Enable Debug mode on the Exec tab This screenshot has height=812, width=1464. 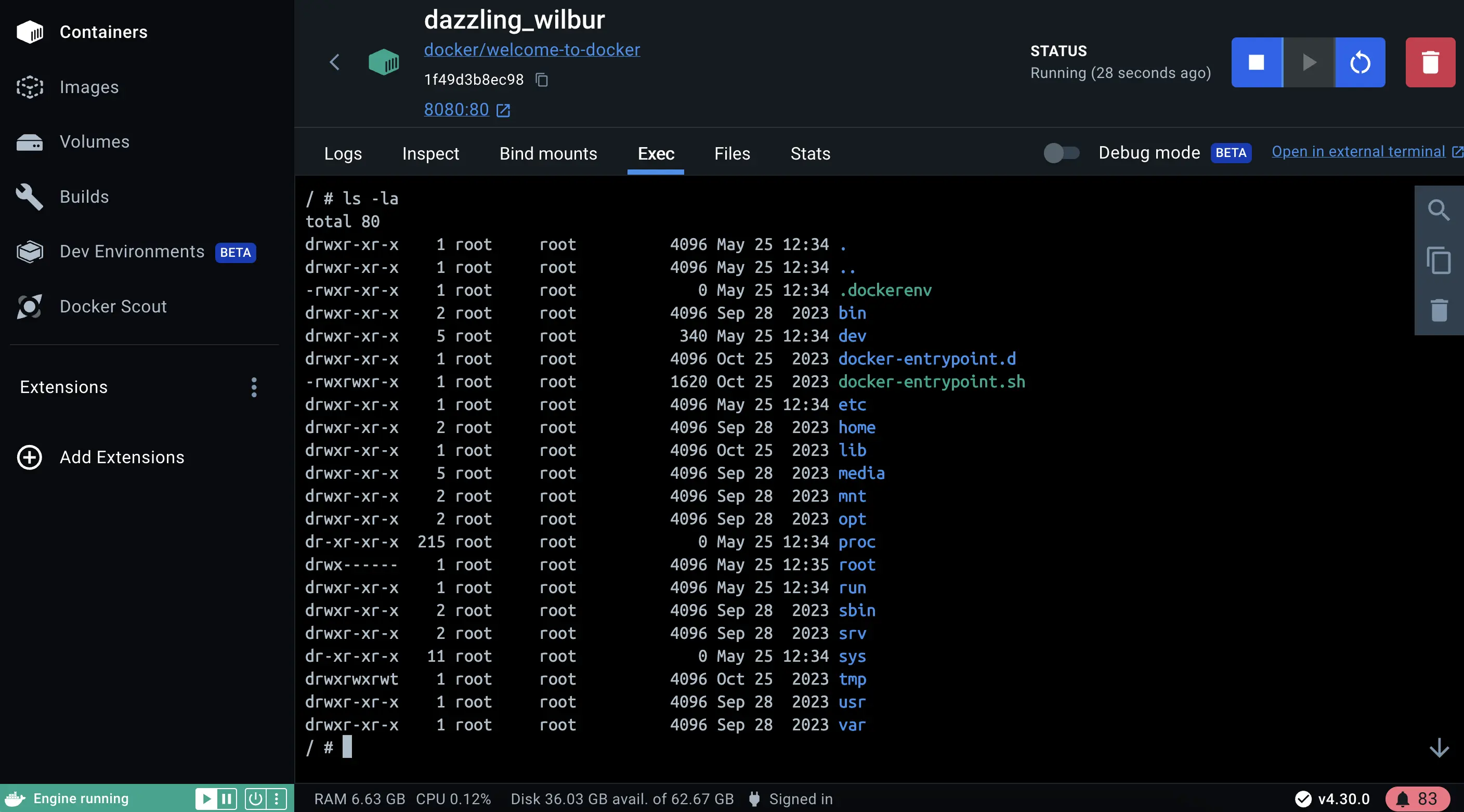pyautogui.click(x=1060, y=152)
